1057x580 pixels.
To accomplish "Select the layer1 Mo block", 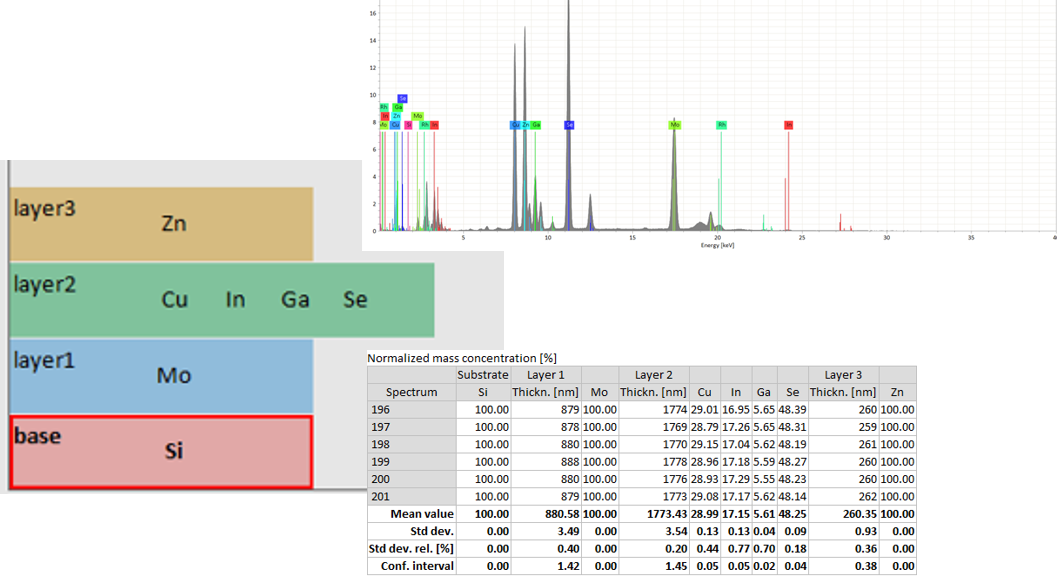I will click(x=160, y=376).
